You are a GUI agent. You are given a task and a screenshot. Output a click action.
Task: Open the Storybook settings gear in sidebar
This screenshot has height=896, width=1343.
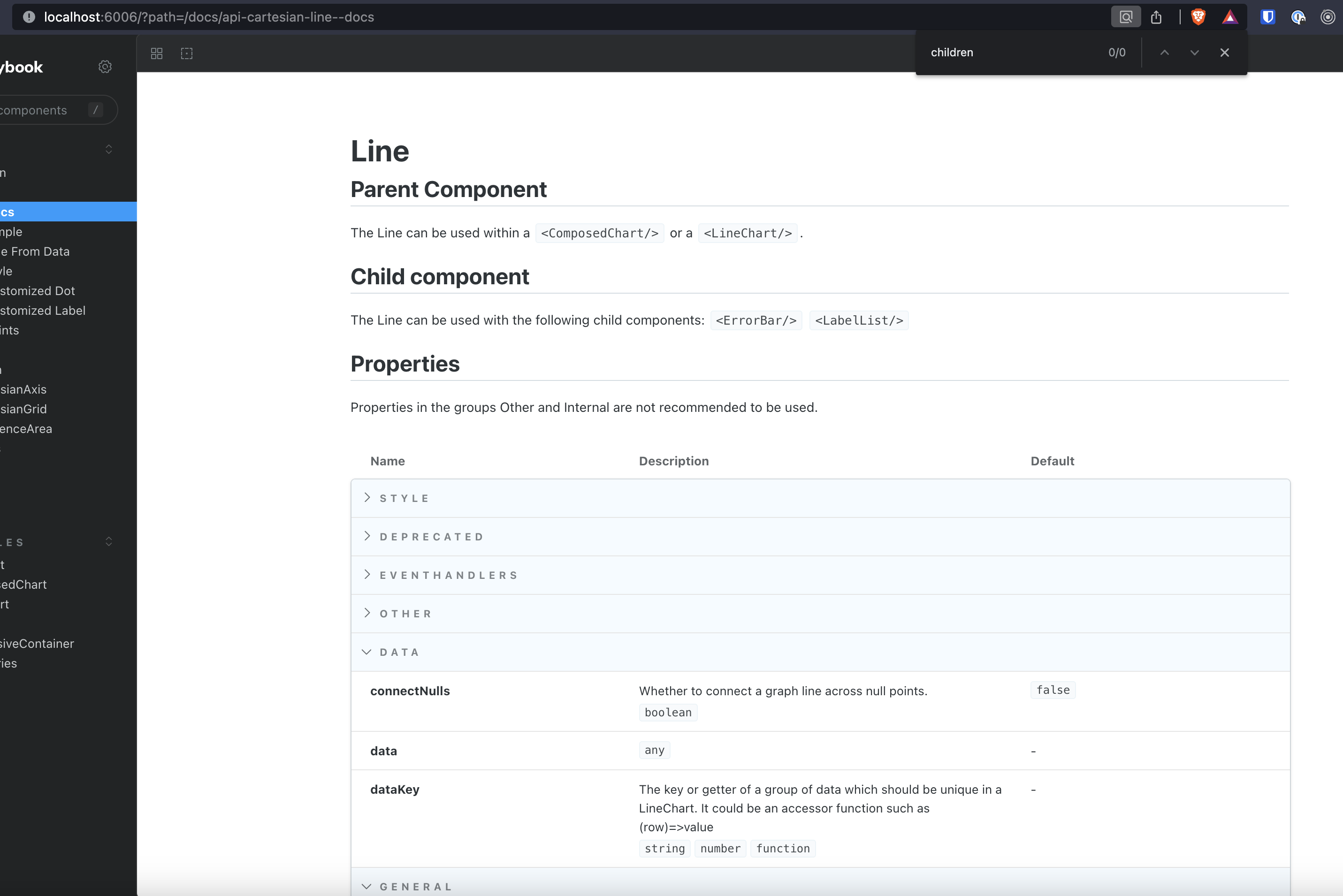coord(105,66)
